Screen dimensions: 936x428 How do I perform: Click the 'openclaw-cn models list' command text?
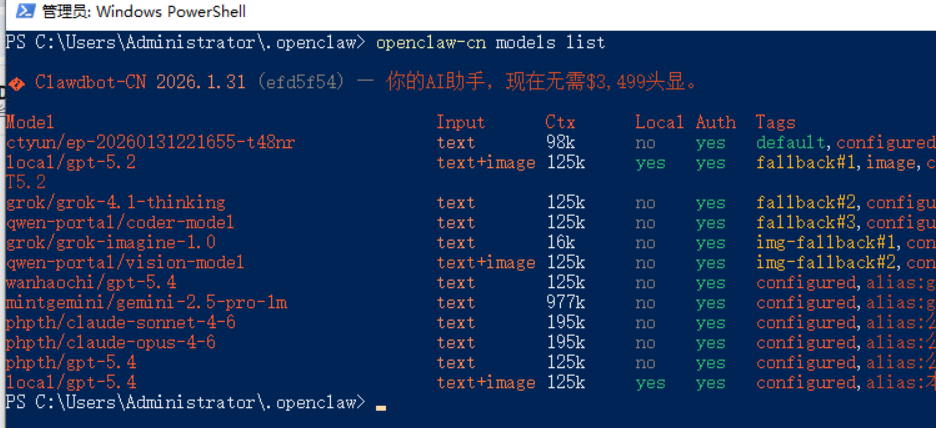(x=491, y=42)
